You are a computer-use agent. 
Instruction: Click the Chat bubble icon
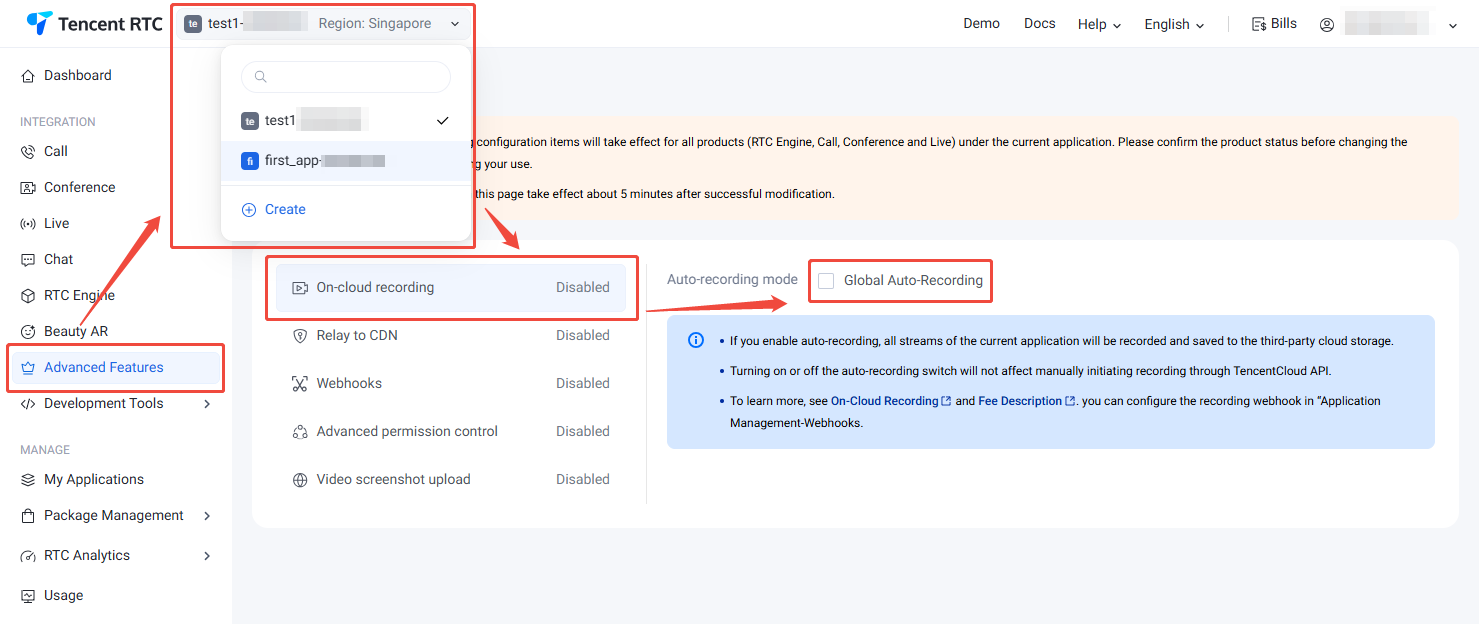tap(28, 260)
